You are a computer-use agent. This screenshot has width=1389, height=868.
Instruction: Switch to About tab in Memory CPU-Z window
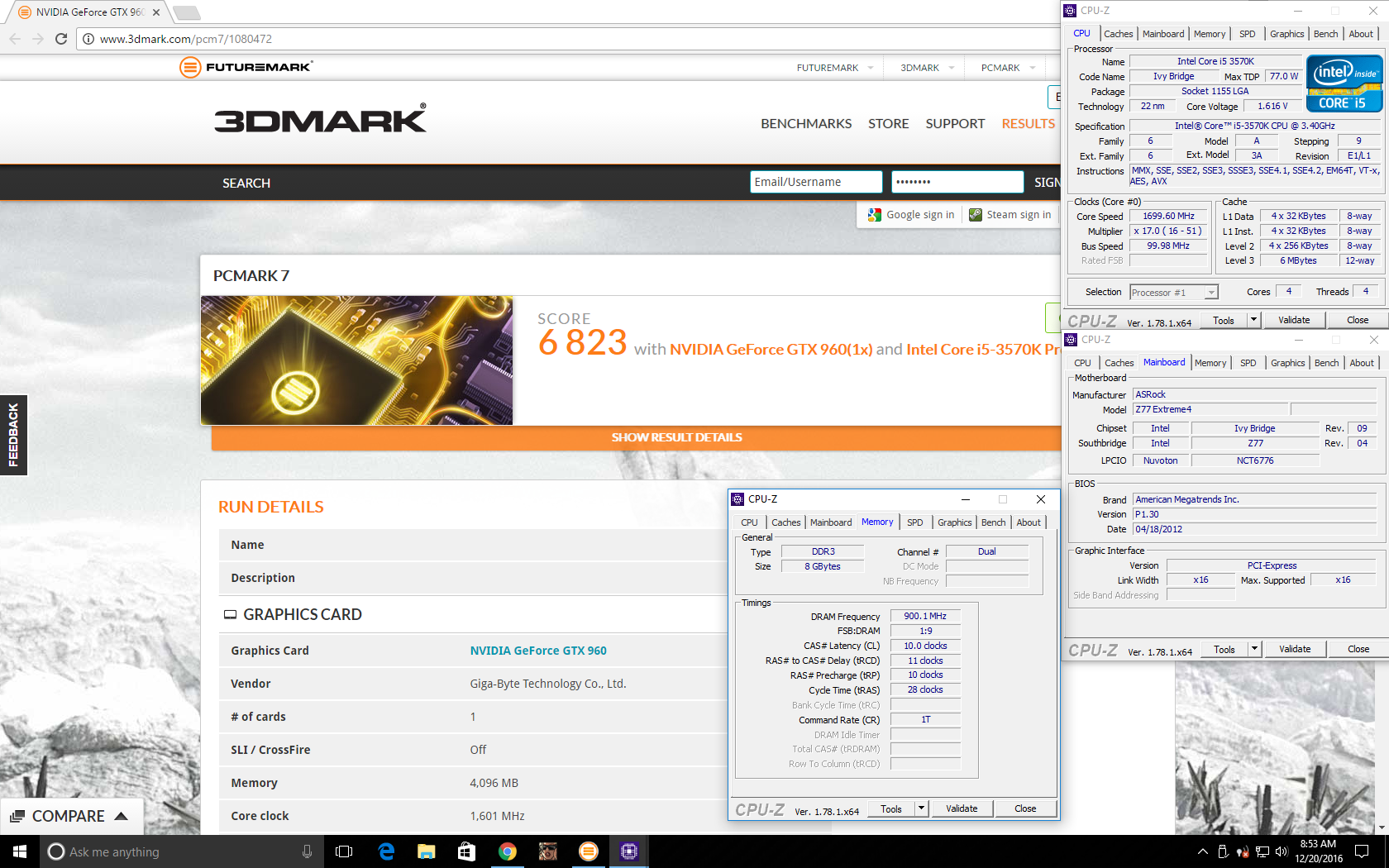[1029, 522]
